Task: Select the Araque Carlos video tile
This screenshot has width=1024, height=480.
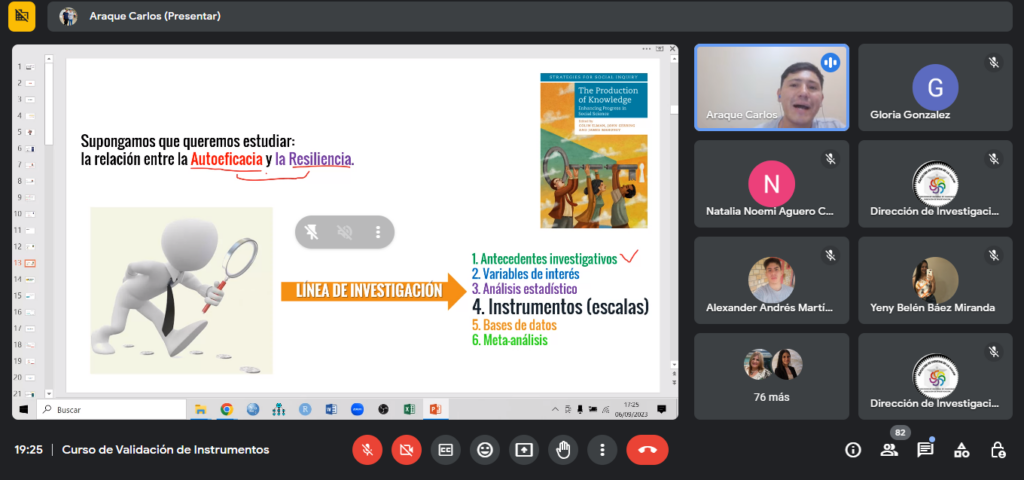Action: pyautogui.click(x=771, y=87)
